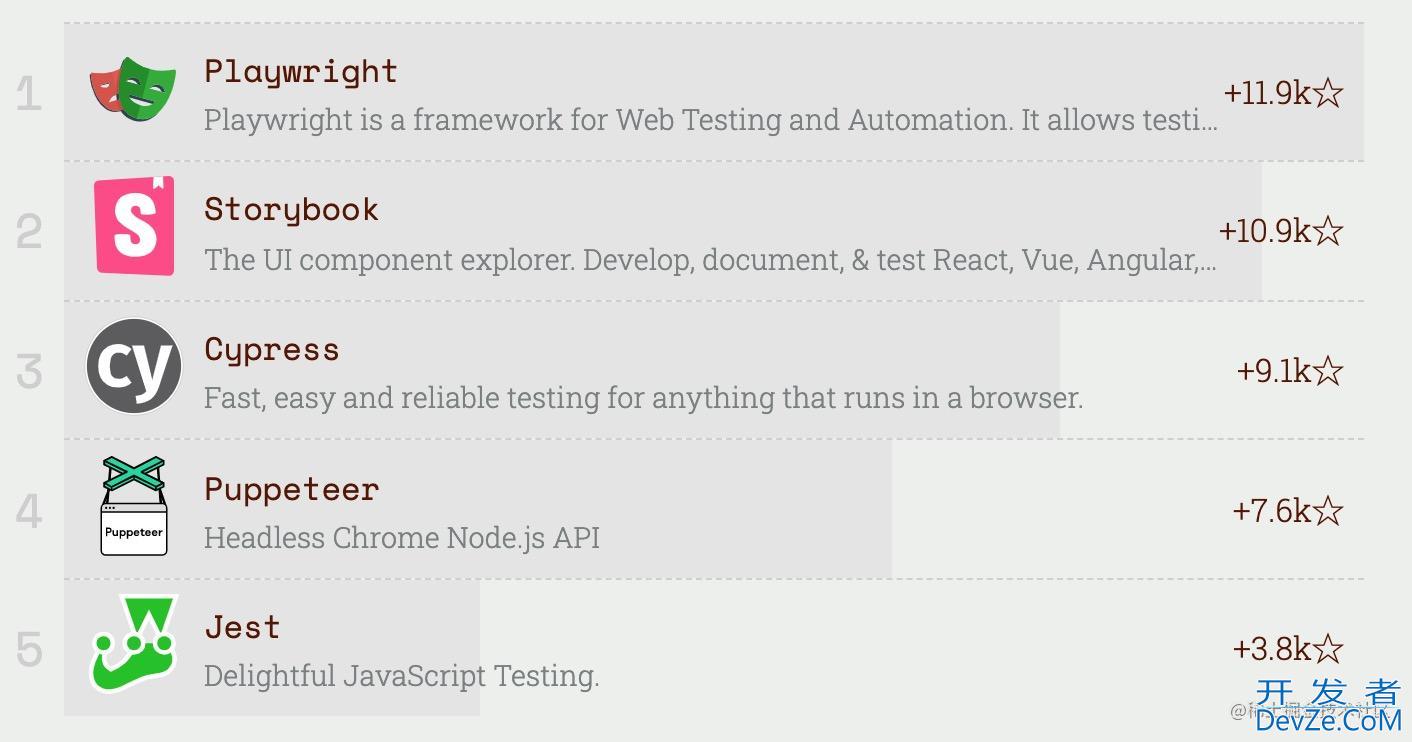Click the rank number 1 label

(x=29, y=94)
